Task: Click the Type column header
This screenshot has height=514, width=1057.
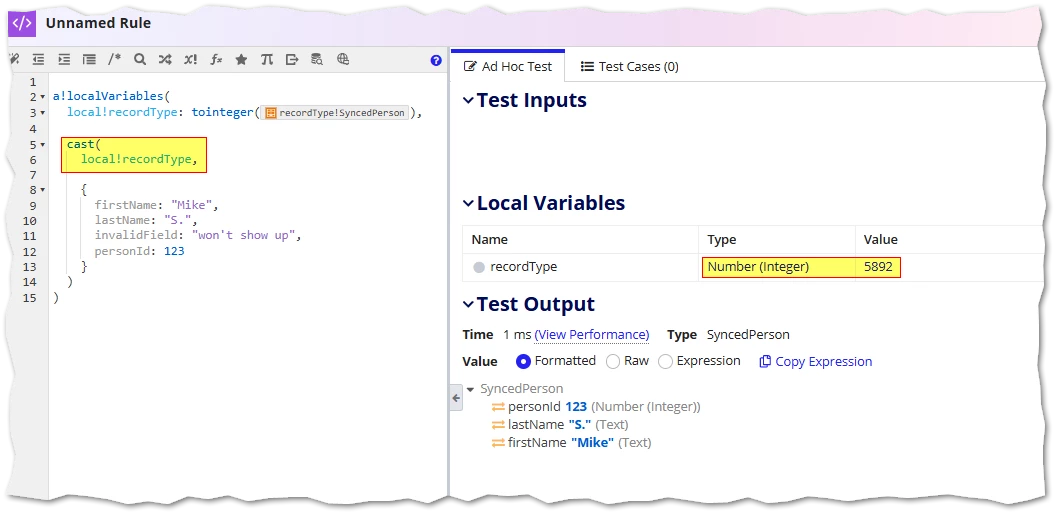Action: click(721, 239)
